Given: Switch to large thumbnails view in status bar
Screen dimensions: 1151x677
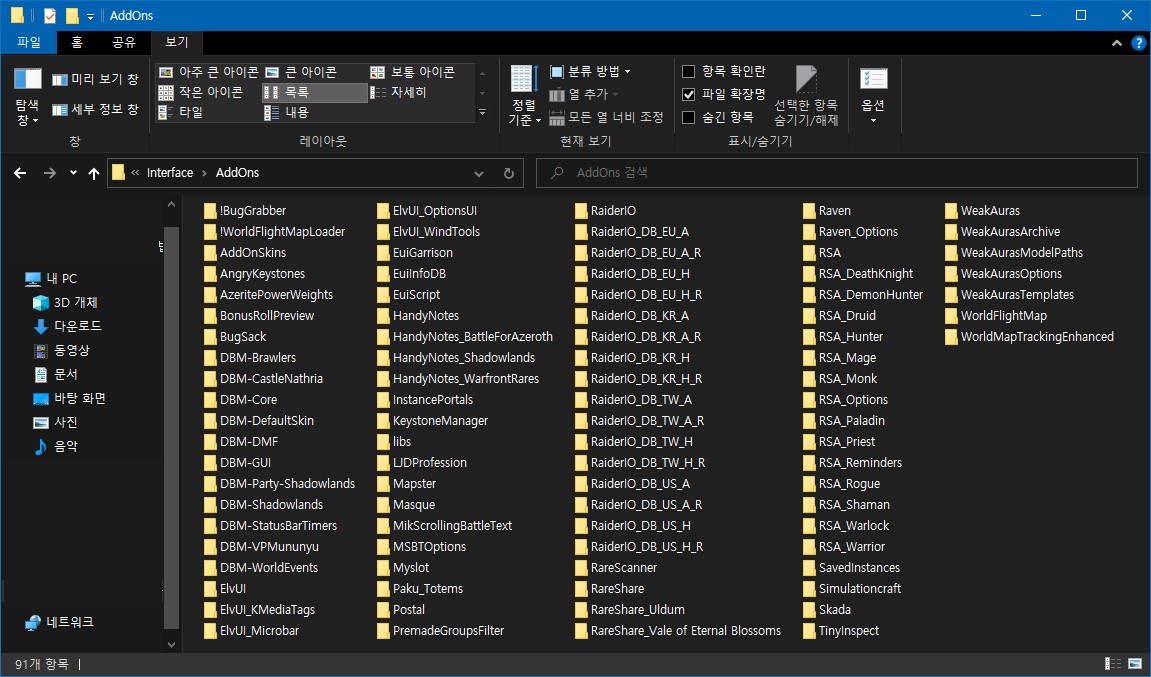Looking at the screenshot, I should point(1135,664).
